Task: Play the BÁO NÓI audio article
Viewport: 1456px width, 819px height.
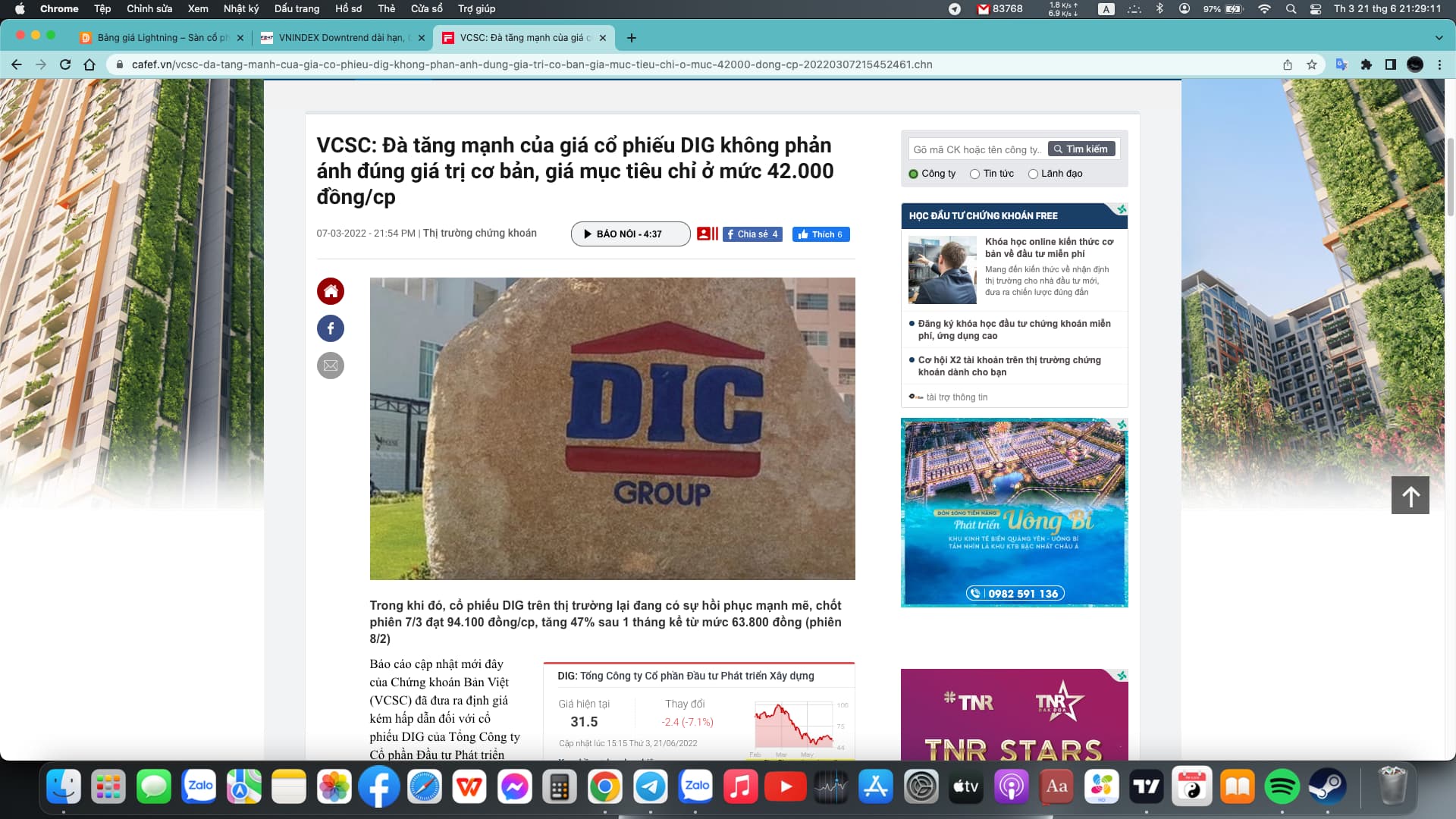Action: pos(630,234)
